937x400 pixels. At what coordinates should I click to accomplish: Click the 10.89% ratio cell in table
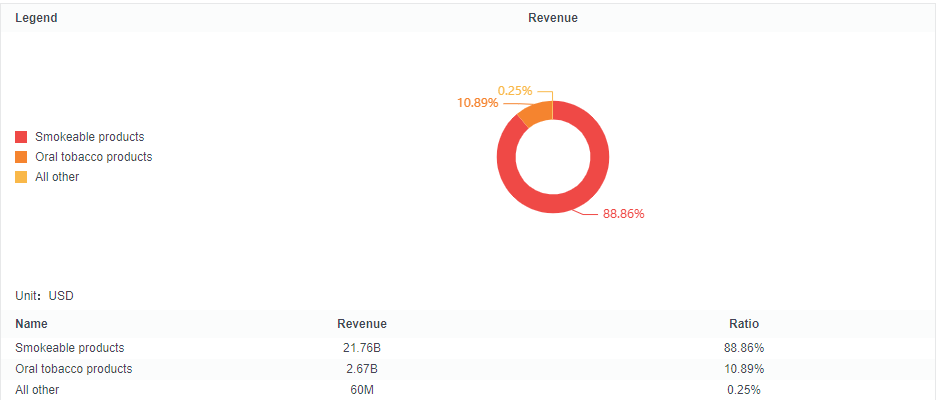point(744,368)
